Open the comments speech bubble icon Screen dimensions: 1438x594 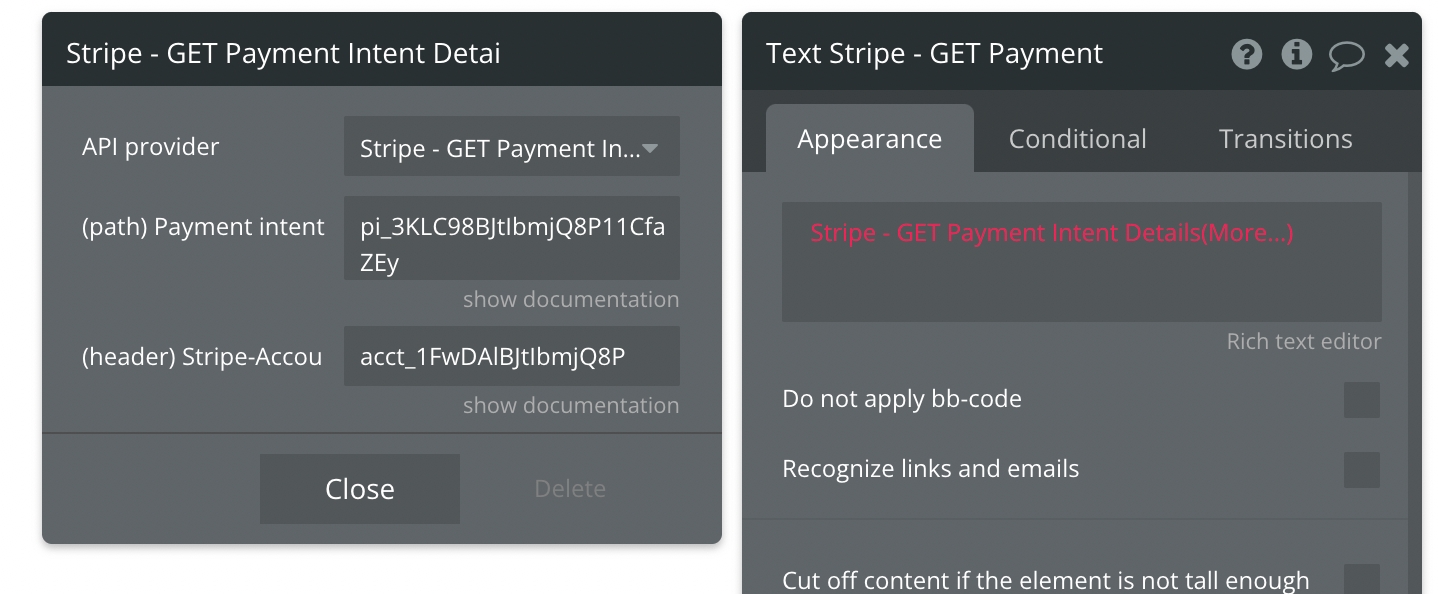point(1346,55)
